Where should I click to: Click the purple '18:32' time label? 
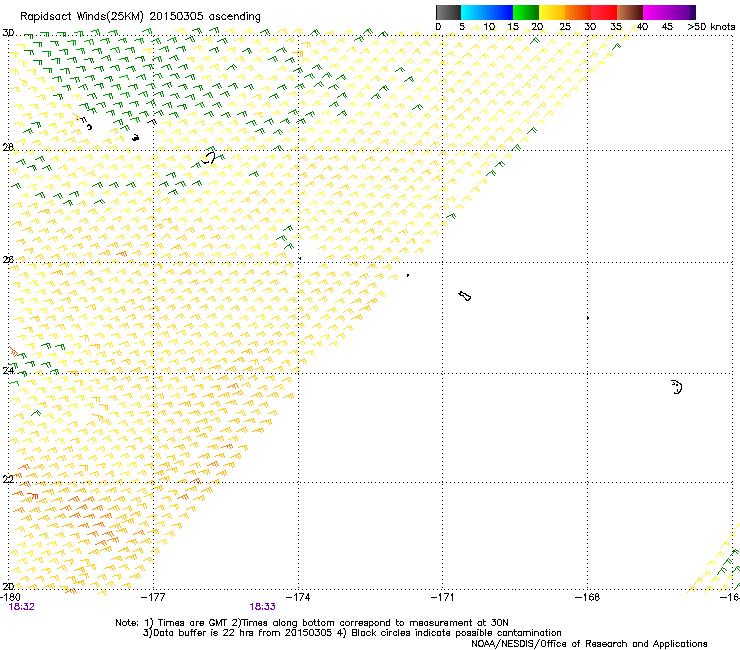click(22, 607)
